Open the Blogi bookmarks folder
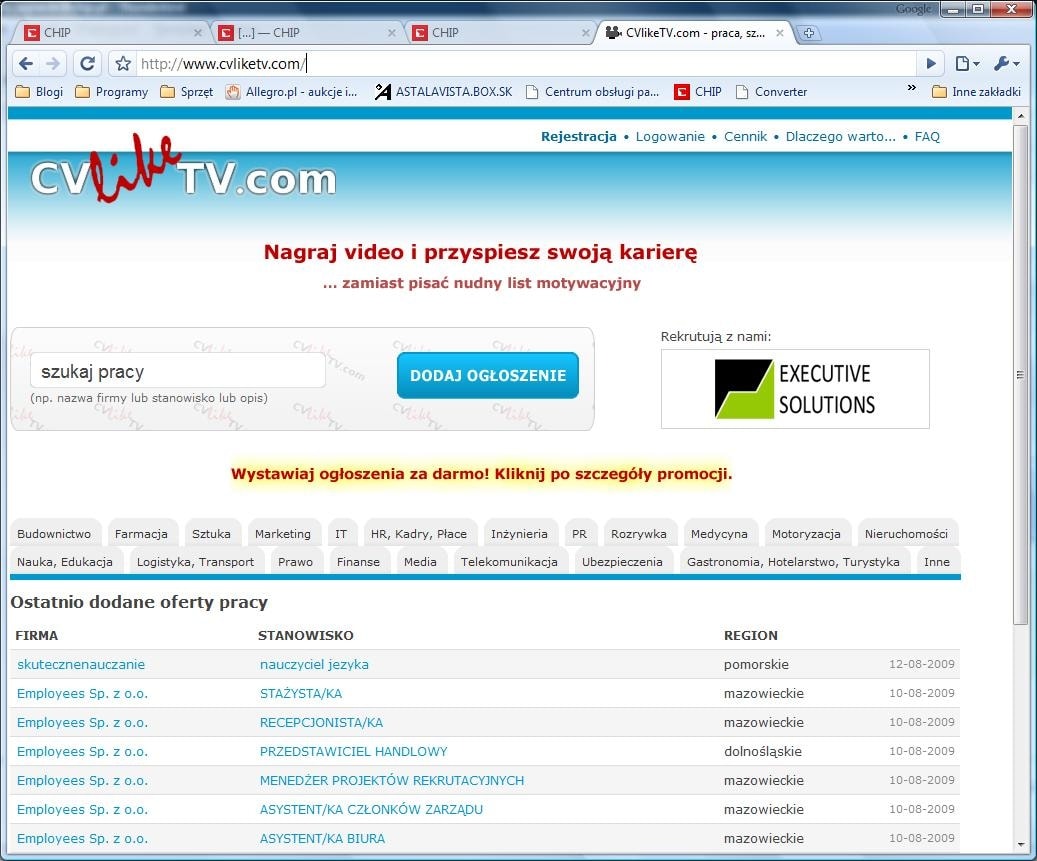This screenshot has width=1037, height=861. [x=39, y=92]
